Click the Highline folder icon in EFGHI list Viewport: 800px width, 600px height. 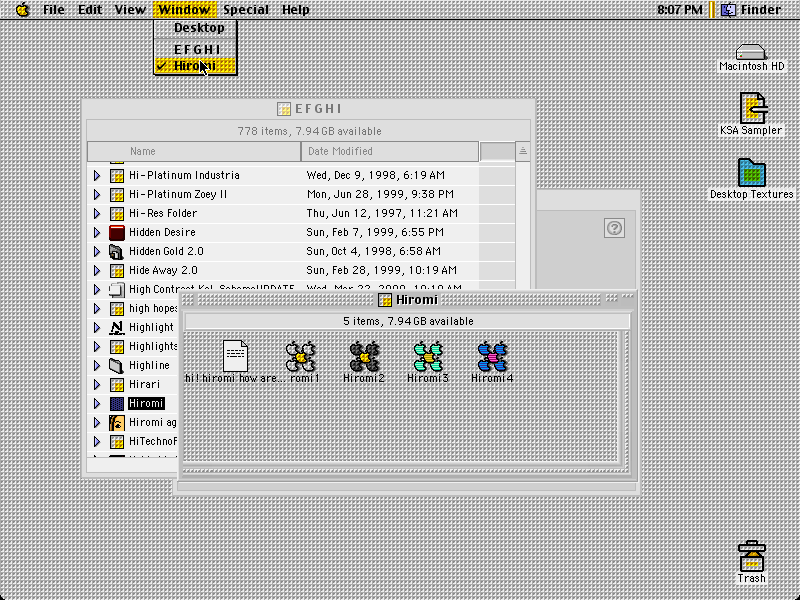pyautogui.click(x=117, y=365)
